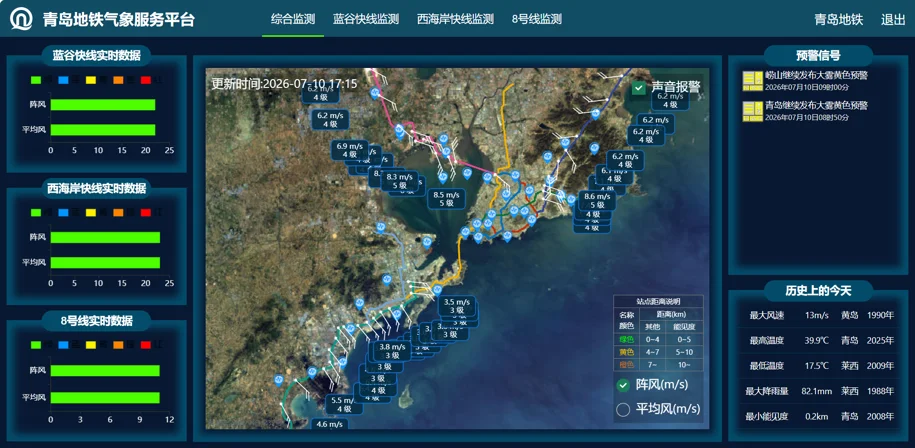Image resolution: width=915 pixels, height=448 pixels.
Task: Click the 阵风 bar in 西海岸快线实时数据 chart
Action: [x=105, y=237]
